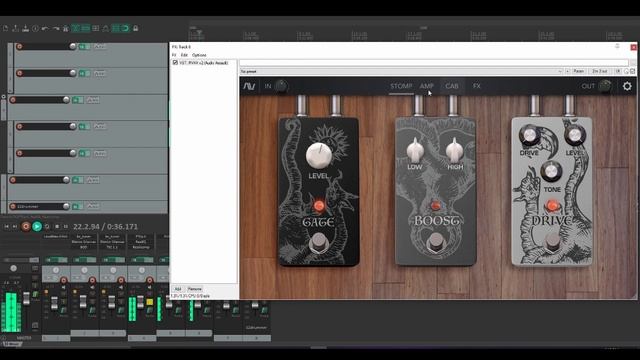Uncheck the VST plugin enable checkbox
This screenshot has height=360, width=640.
pos(175,63)
